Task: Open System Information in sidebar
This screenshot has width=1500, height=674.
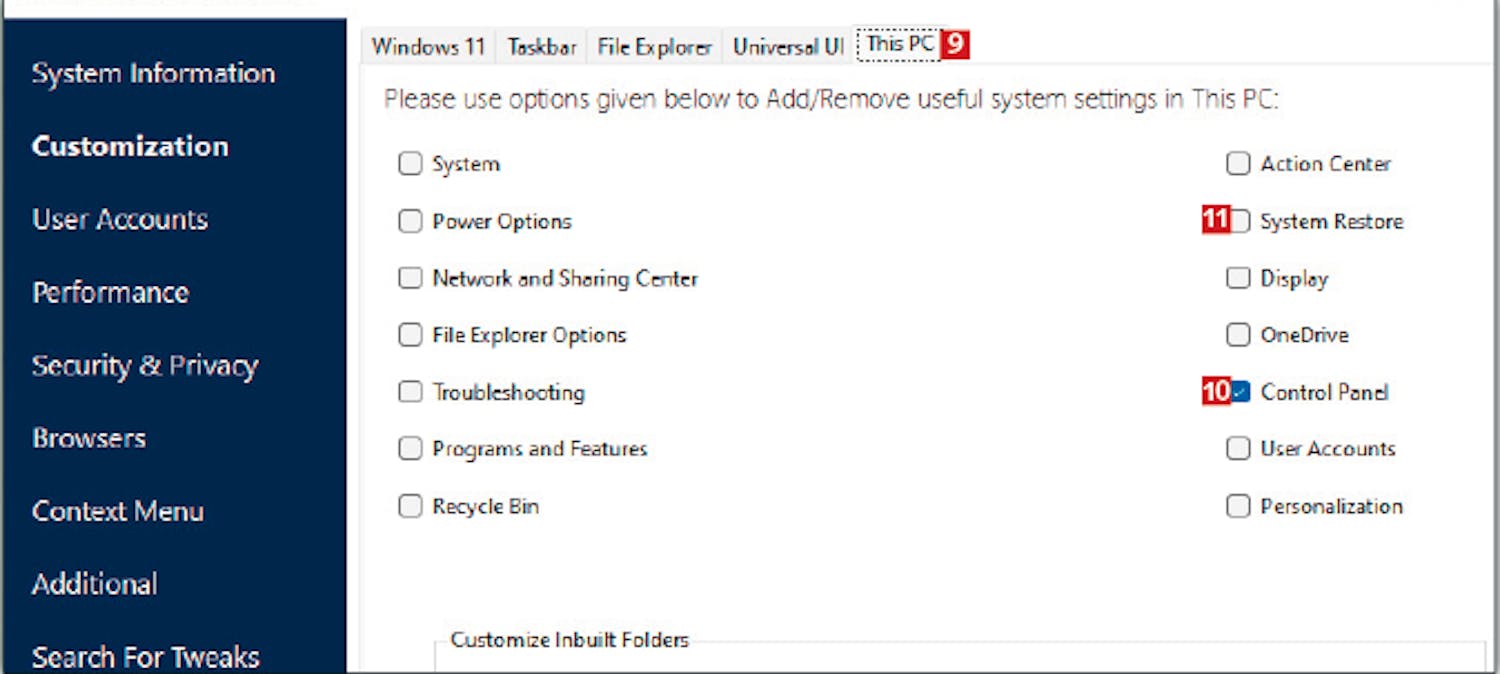Action: coord(153,73)
